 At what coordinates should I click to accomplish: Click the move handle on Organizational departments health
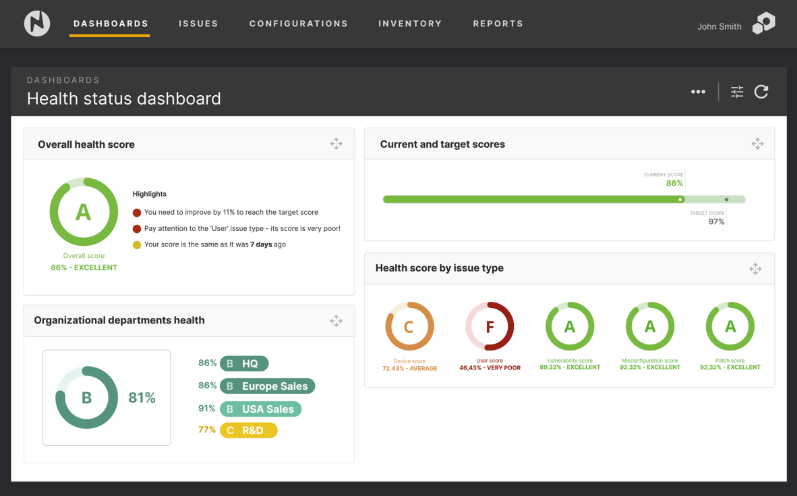pos(336,321)
